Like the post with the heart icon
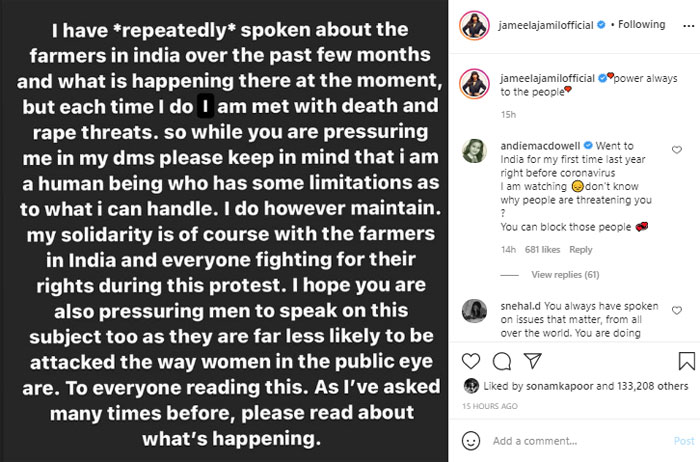This screenshot has width=700, height=462. pyautogui.click(x=471, y=360)
